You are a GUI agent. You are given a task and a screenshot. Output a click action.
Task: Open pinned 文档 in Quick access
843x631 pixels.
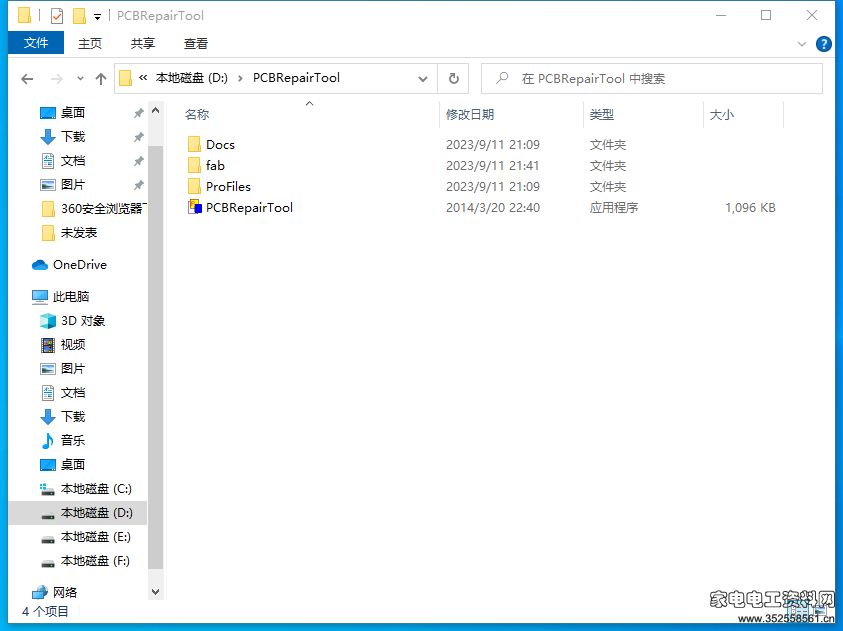click(73, 161)
